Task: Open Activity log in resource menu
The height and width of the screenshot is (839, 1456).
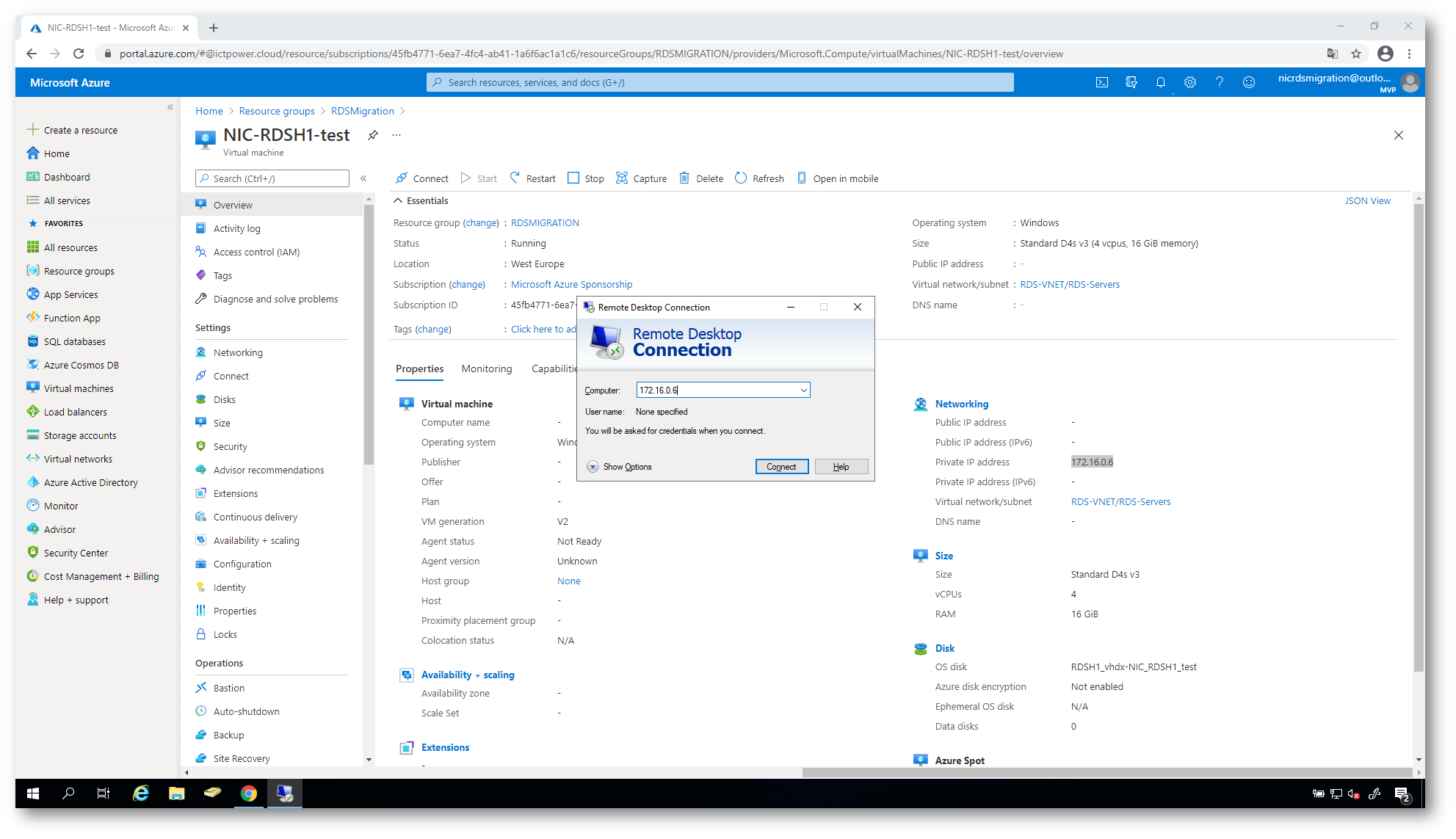Action: click(x=236, y=228)
